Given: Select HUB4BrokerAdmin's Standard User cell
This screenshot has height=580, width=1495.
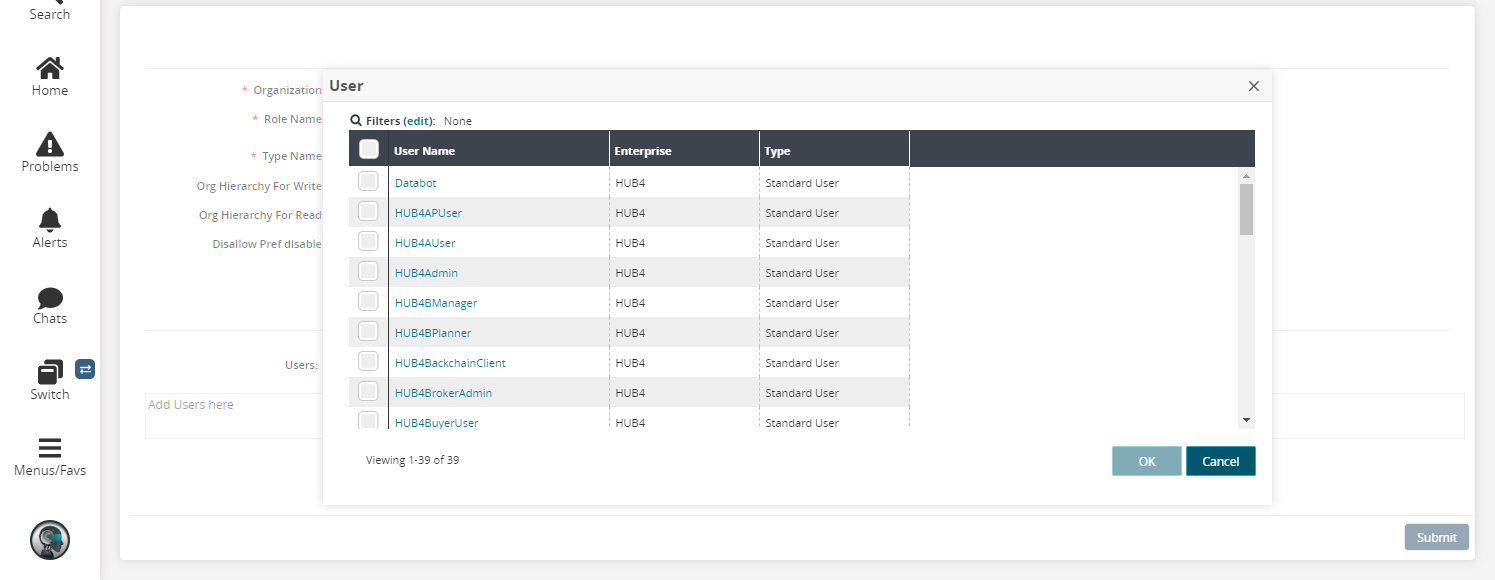Looking at the screenshot, I should click(x=834, y=393).
